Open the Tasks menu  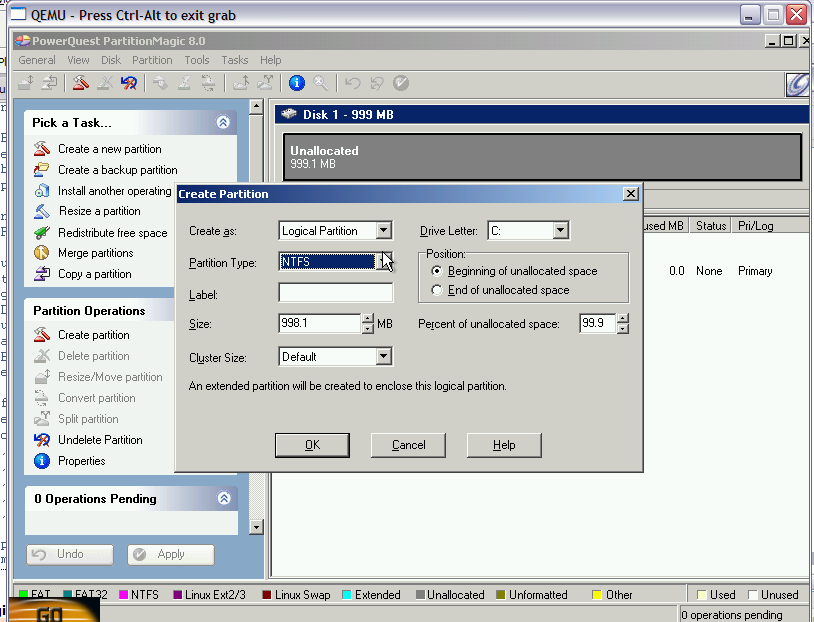pyautogui.click(x=235, y=60)
